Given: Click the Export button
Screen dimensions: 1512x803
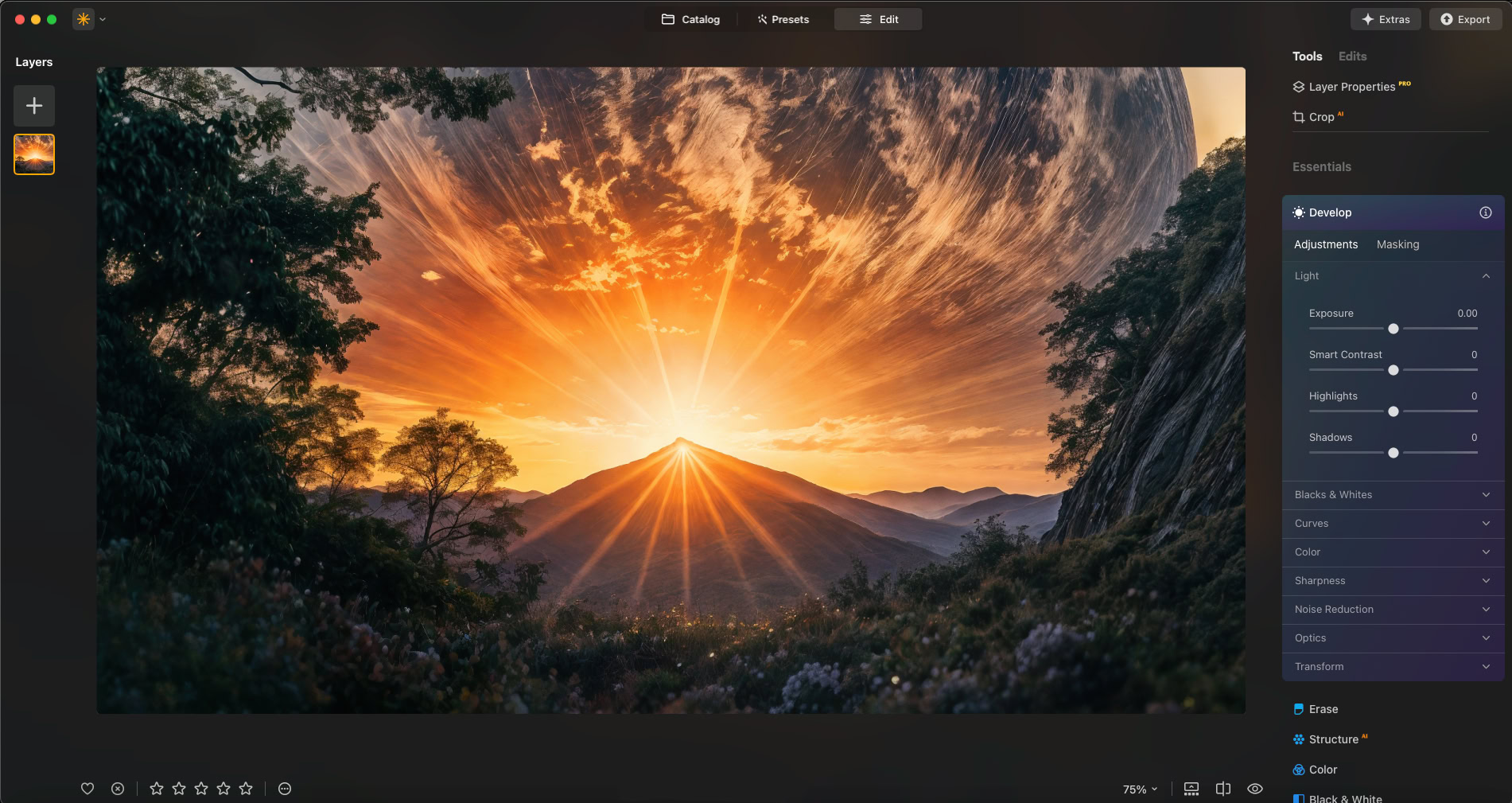Looking at the screenshot, I should pos(1465,19).
